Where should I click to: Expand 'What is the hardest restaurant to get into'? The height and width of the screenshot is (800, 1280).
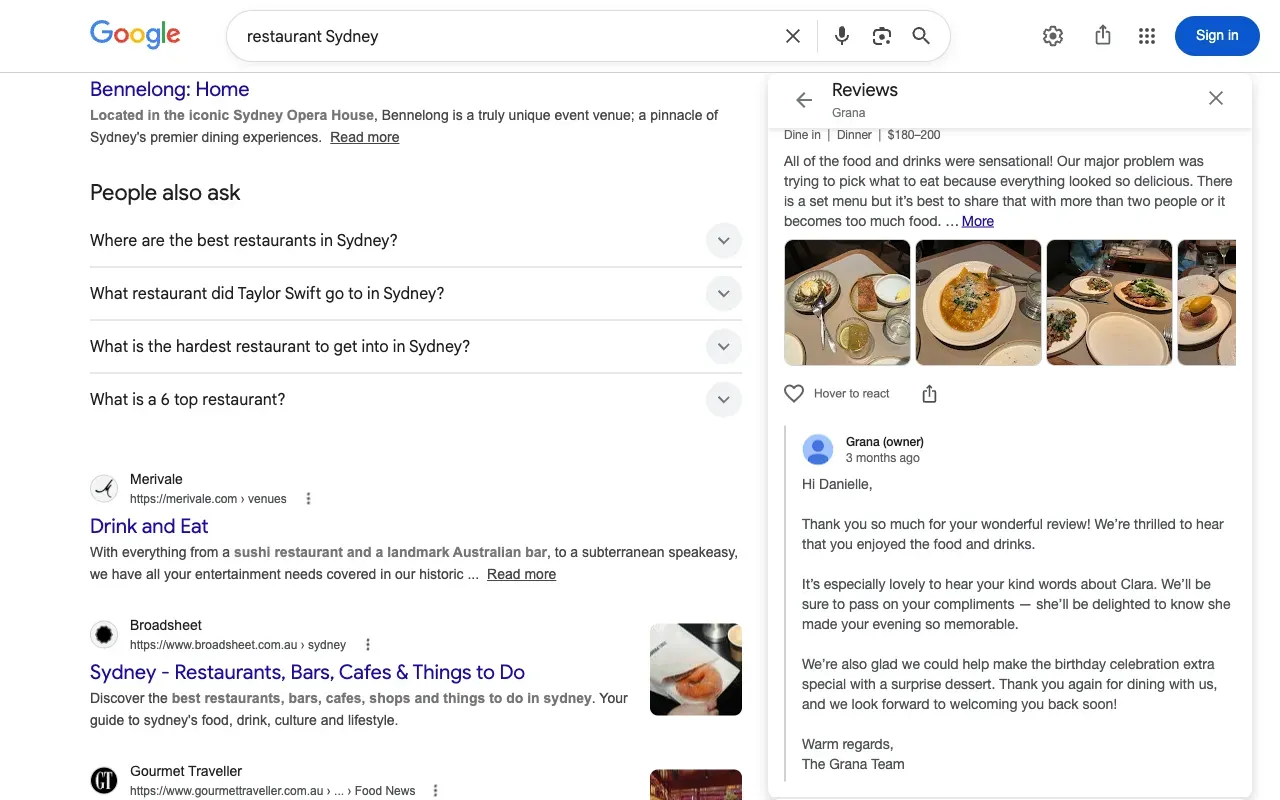point(416,347)
